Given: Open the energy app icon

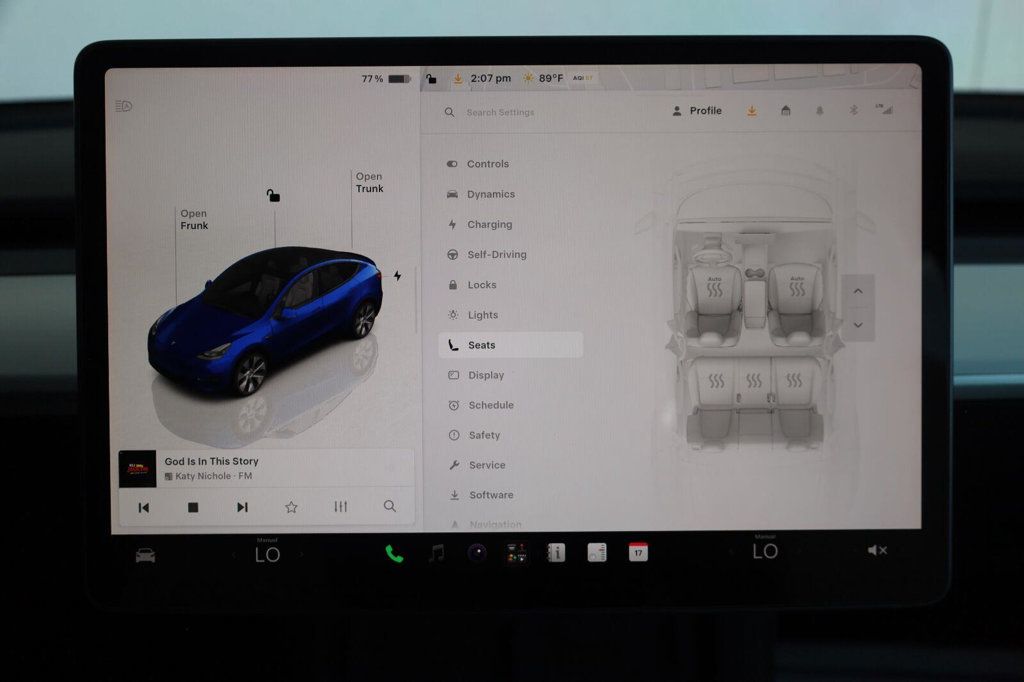Looking at the screenshot, I should (x=597, y=553).
